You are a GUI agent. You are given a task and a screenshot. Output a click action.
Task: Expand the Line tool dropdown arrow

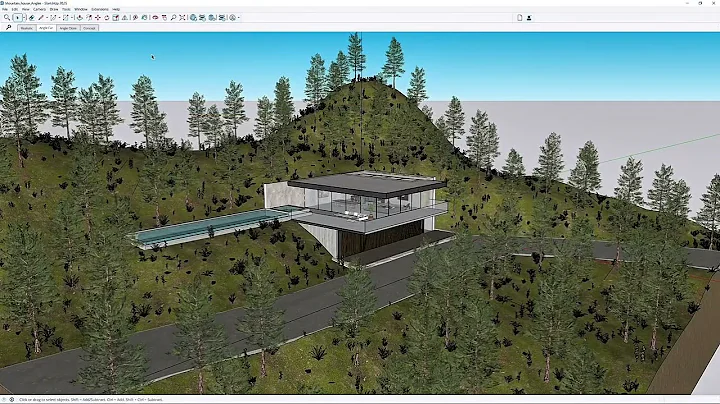point(47,17)
